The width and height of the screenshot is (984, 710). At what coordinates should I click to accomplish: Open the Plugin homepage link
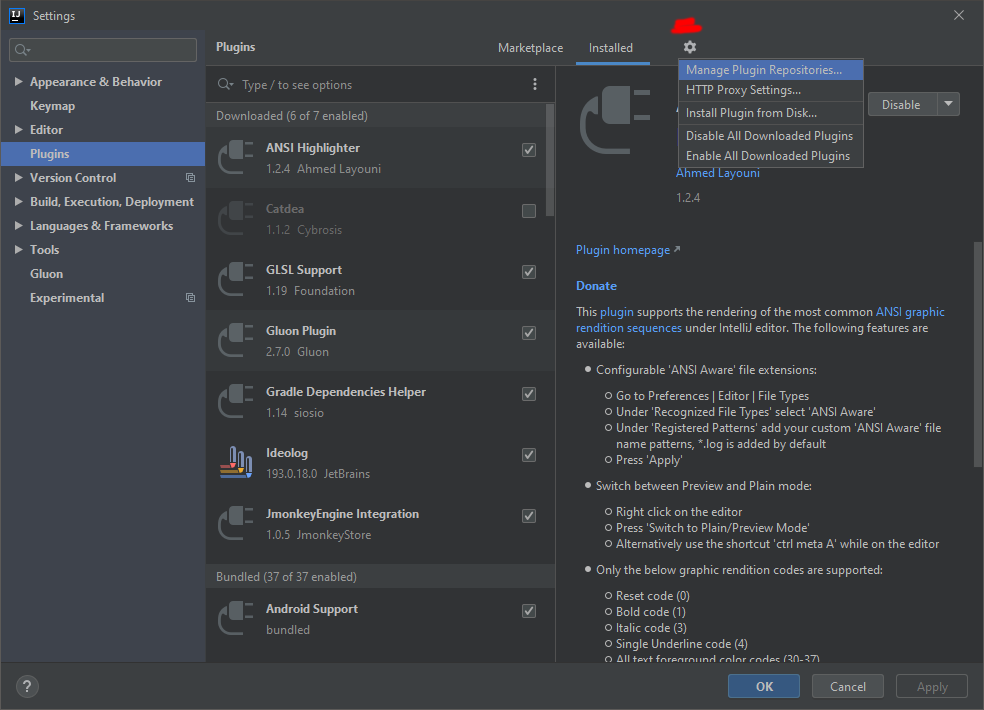(628, 250)
